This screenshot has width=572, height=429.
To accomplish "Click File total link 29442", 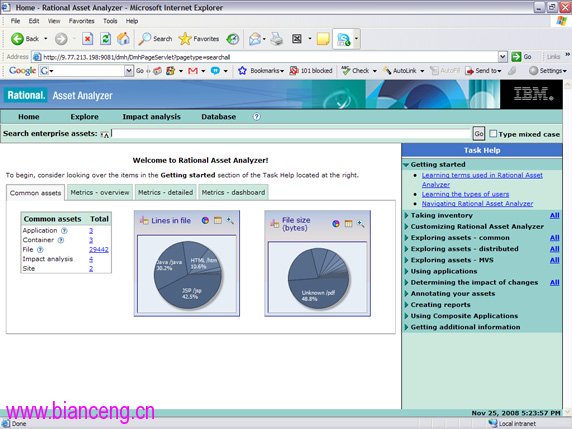I will tap(99, 250).
